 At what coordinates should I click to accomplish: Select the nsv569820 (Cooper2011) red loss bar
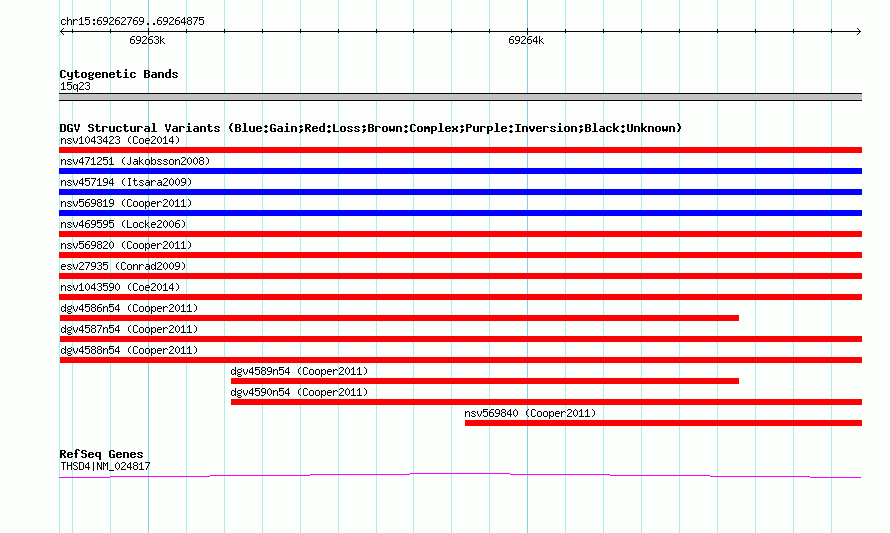(460, 255)
